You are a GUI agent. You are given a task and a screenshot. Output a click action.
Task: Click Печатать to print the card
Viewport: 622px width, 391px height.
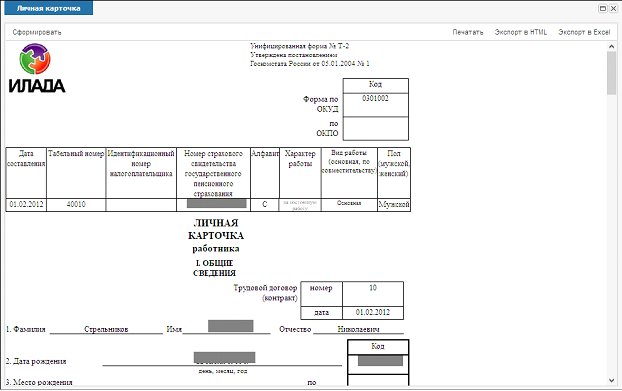point(468,32)
